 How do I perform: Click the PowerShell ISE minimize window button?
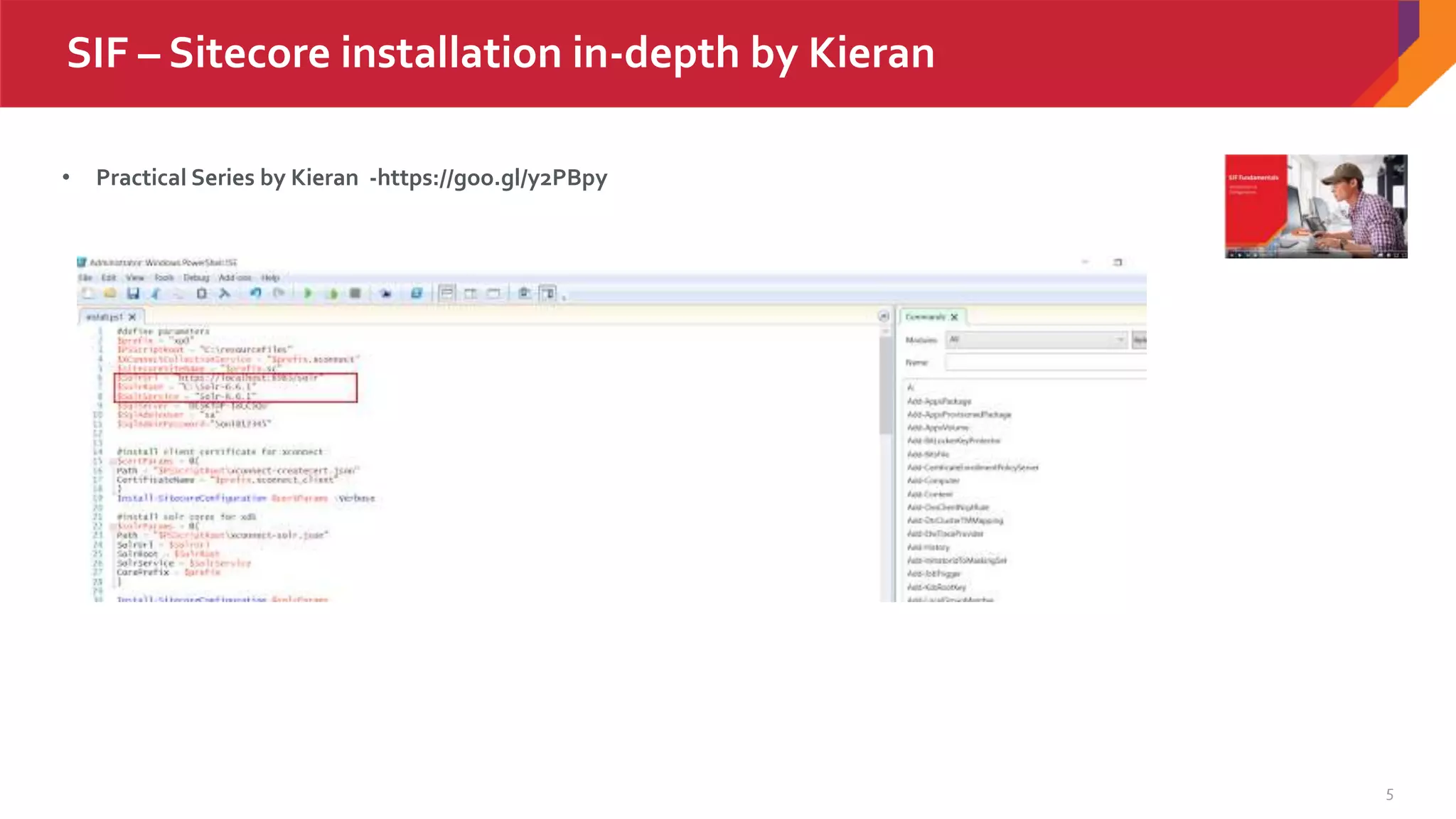point(1086,262)
